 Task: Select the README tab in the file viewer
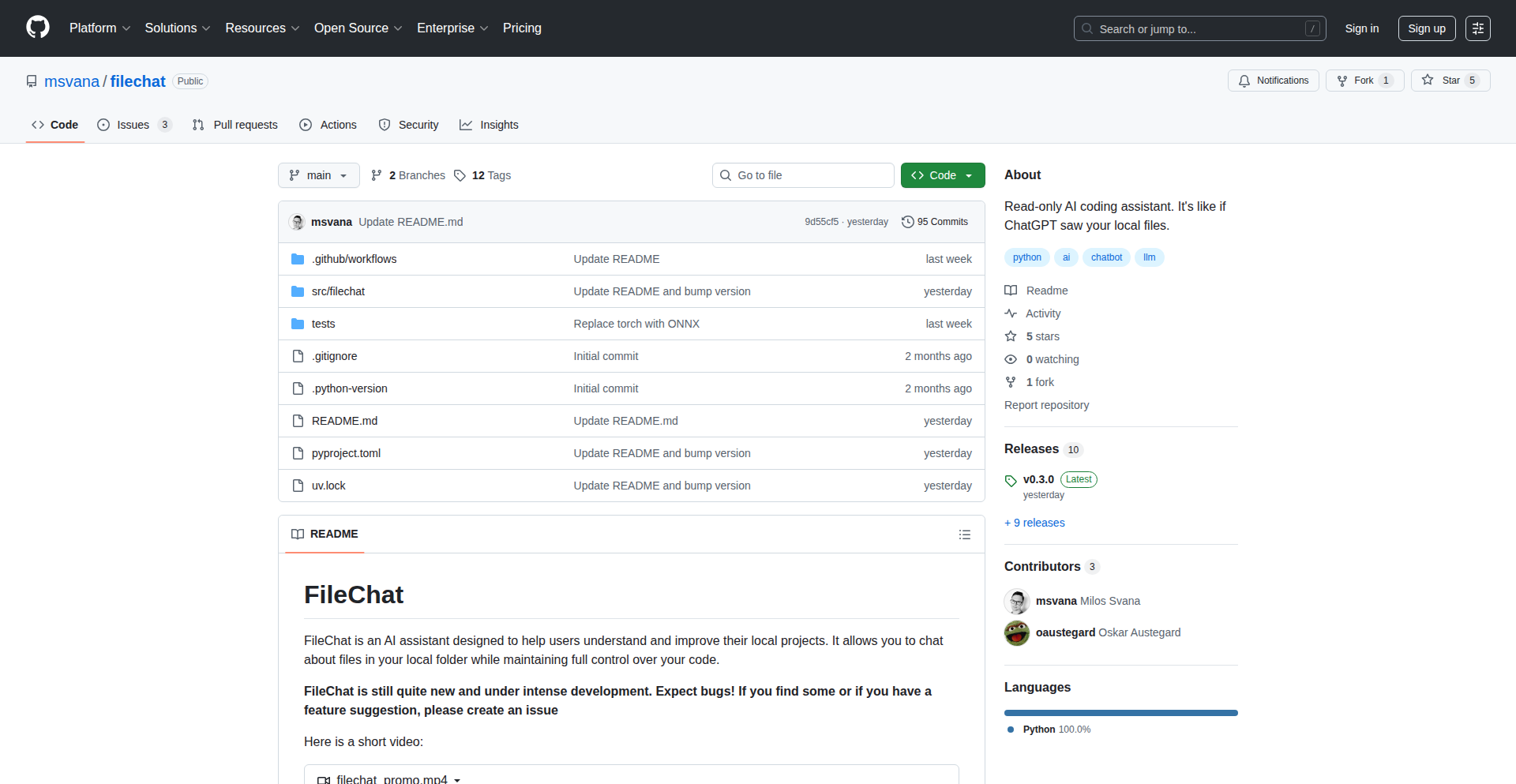325,535
